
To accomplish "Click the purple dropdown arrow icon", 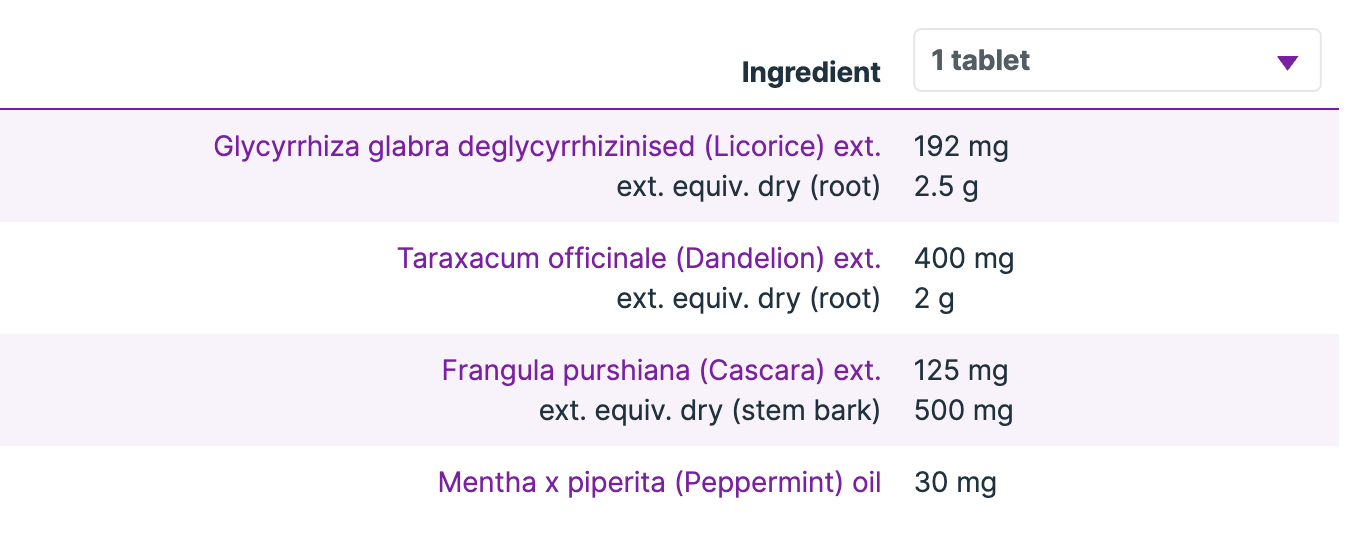I will (x=1287, y=63).
